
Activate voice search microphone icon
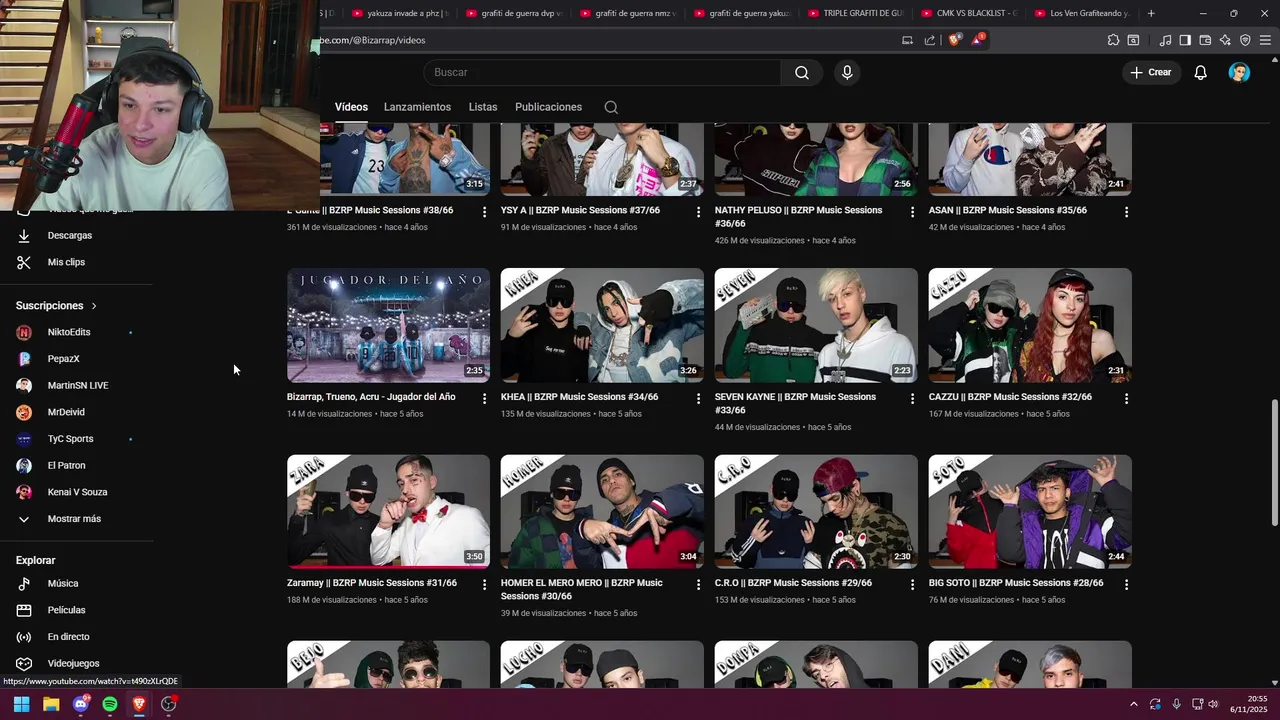coord(847,72)
